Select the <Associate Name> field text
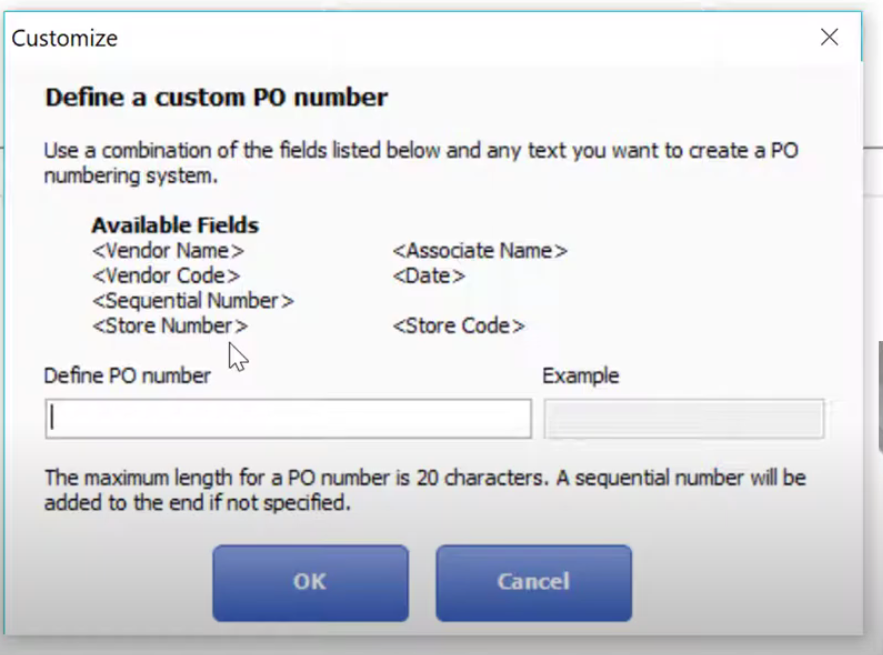 480,250
